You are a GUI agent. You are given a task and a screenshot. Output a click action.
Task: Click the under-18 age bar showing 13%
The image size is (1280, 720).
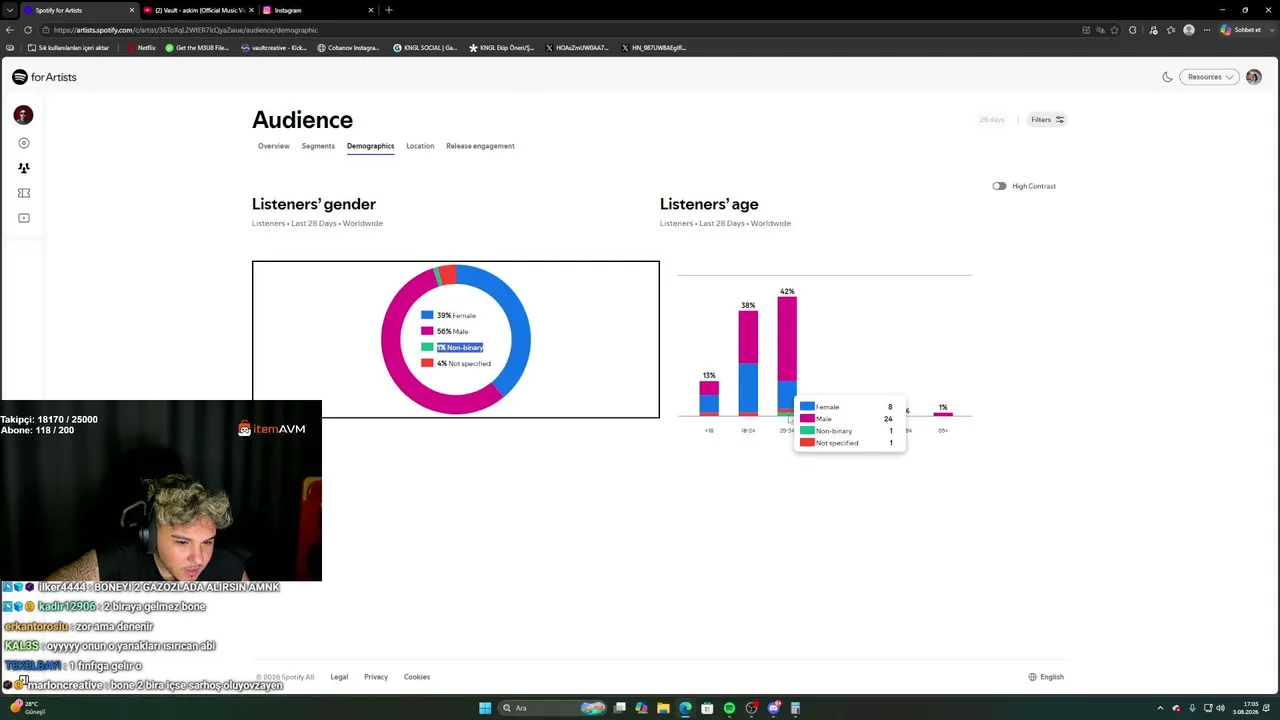coord(709,398)
